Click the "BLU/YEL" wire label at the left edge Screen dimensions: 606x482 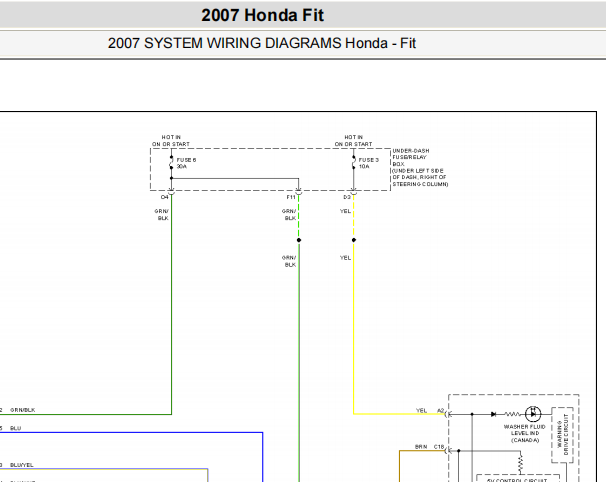pos(22,465)
